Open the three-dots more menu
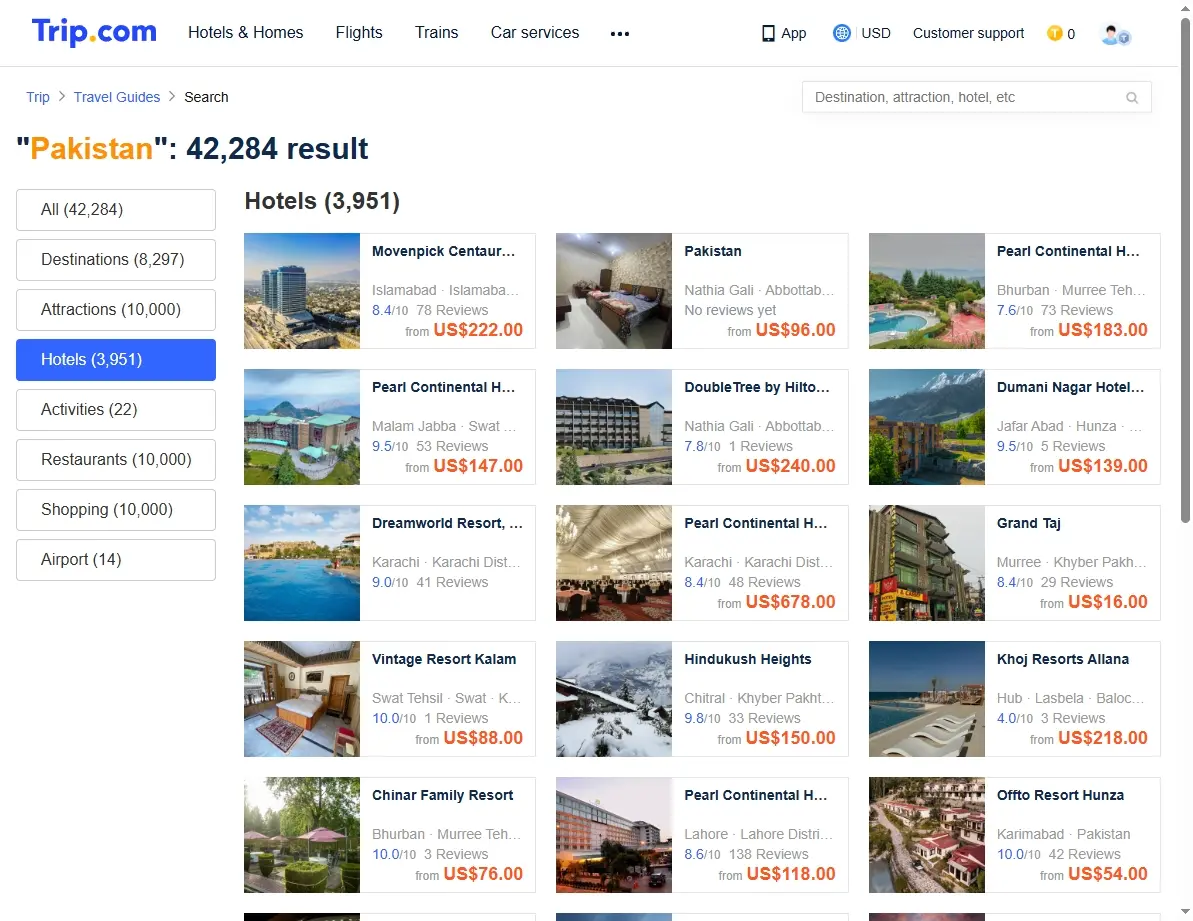Viewport: 1193px width, 921px height. coord(620,33)
